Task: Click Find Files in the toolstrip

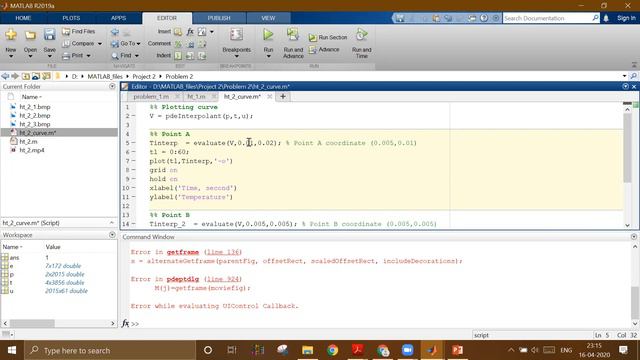Action: 79,31
